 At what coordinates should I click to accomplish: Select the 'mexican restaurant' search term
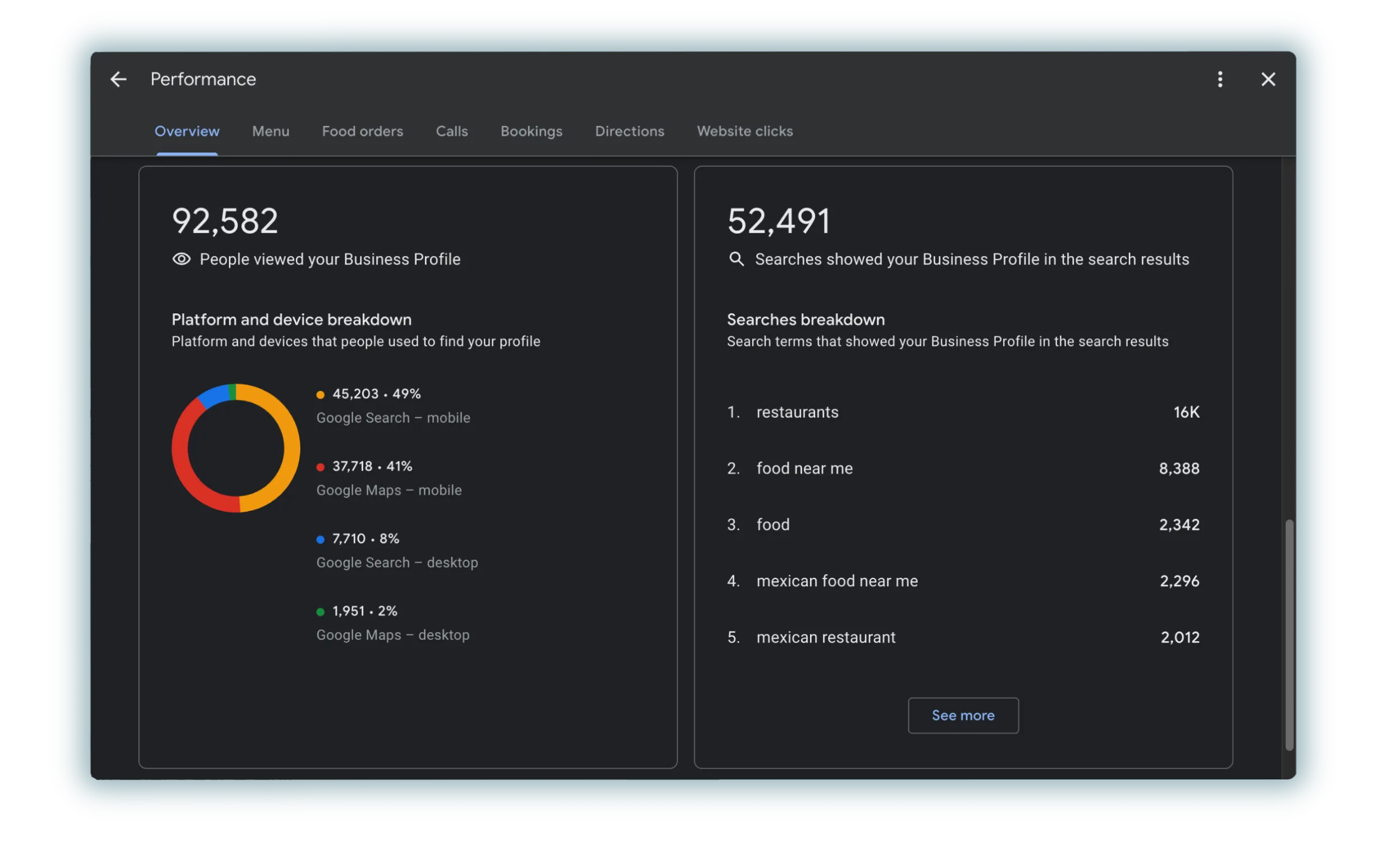click(x=963, y=637)
